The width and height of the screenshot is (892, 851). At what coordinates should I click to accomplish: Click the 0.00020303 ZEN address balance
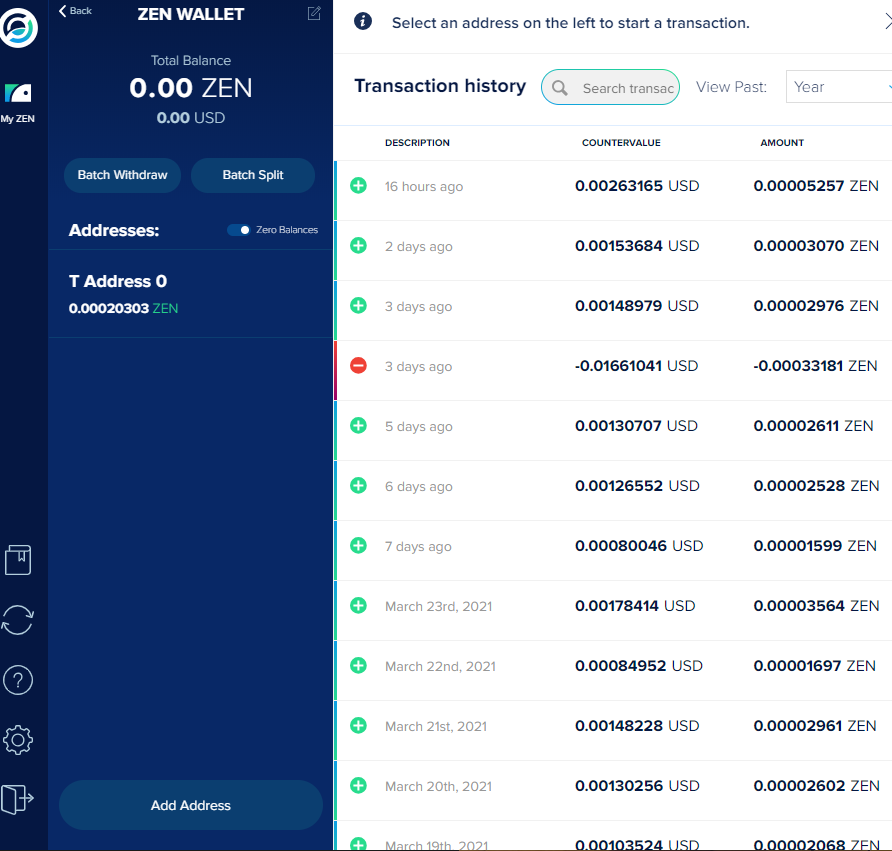tap(123, 308)
